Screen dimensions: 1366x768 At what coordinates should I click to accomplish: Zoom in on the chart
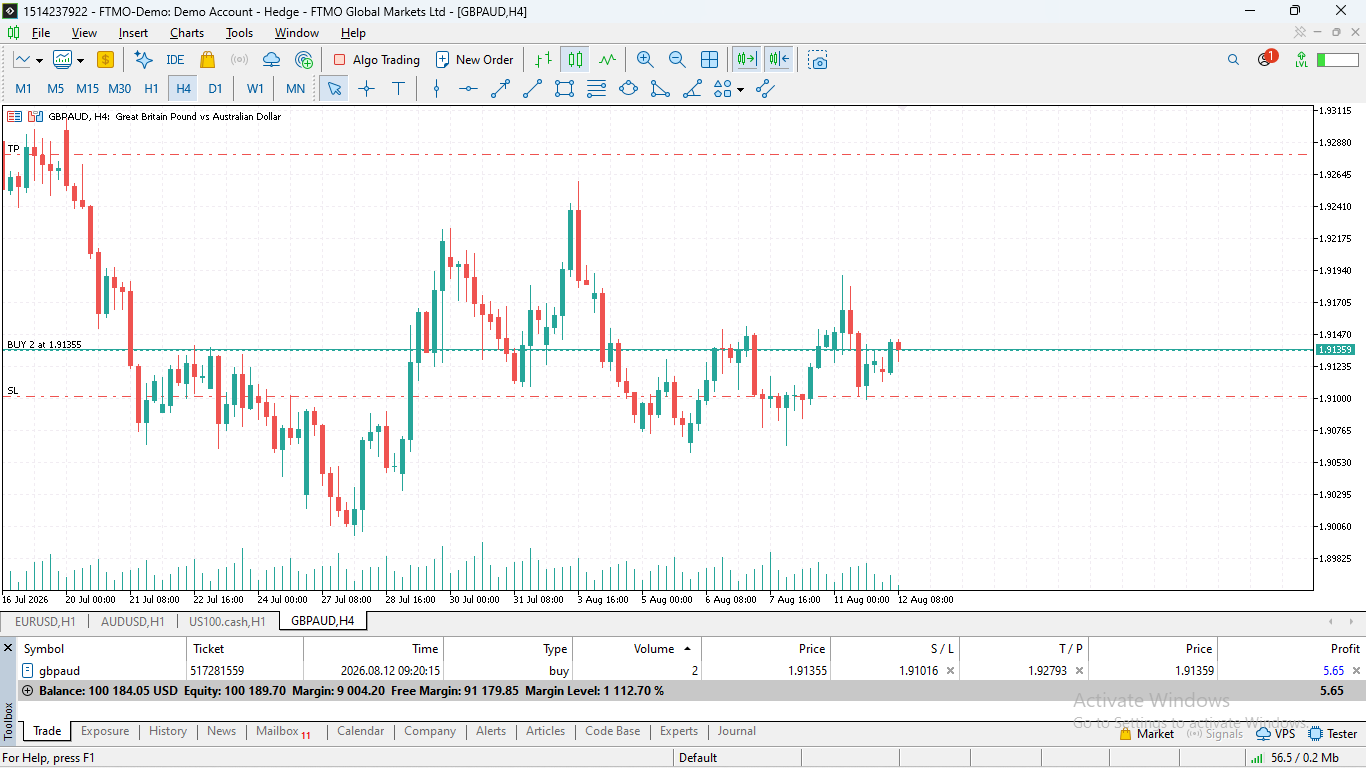(645, 60)
